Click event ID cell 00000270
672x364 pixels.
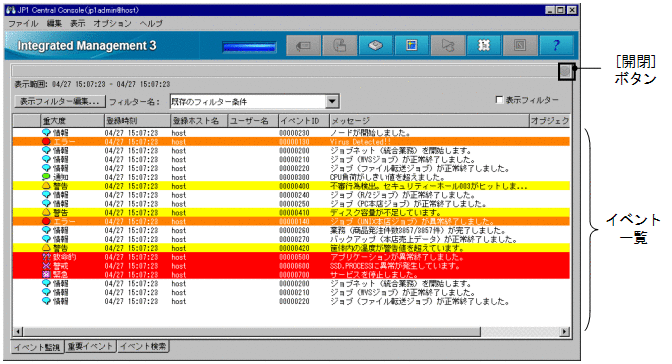coord(294,239)
